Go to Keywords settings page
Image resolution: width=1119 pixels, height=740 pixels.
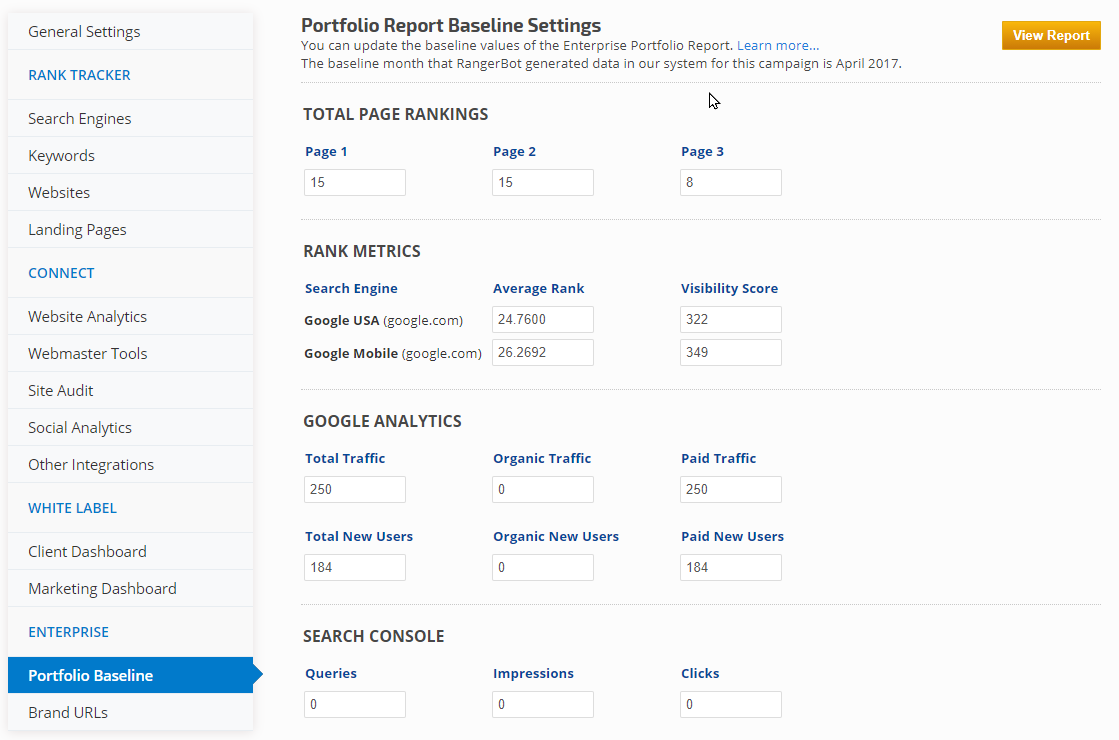[x=61, y=156]
